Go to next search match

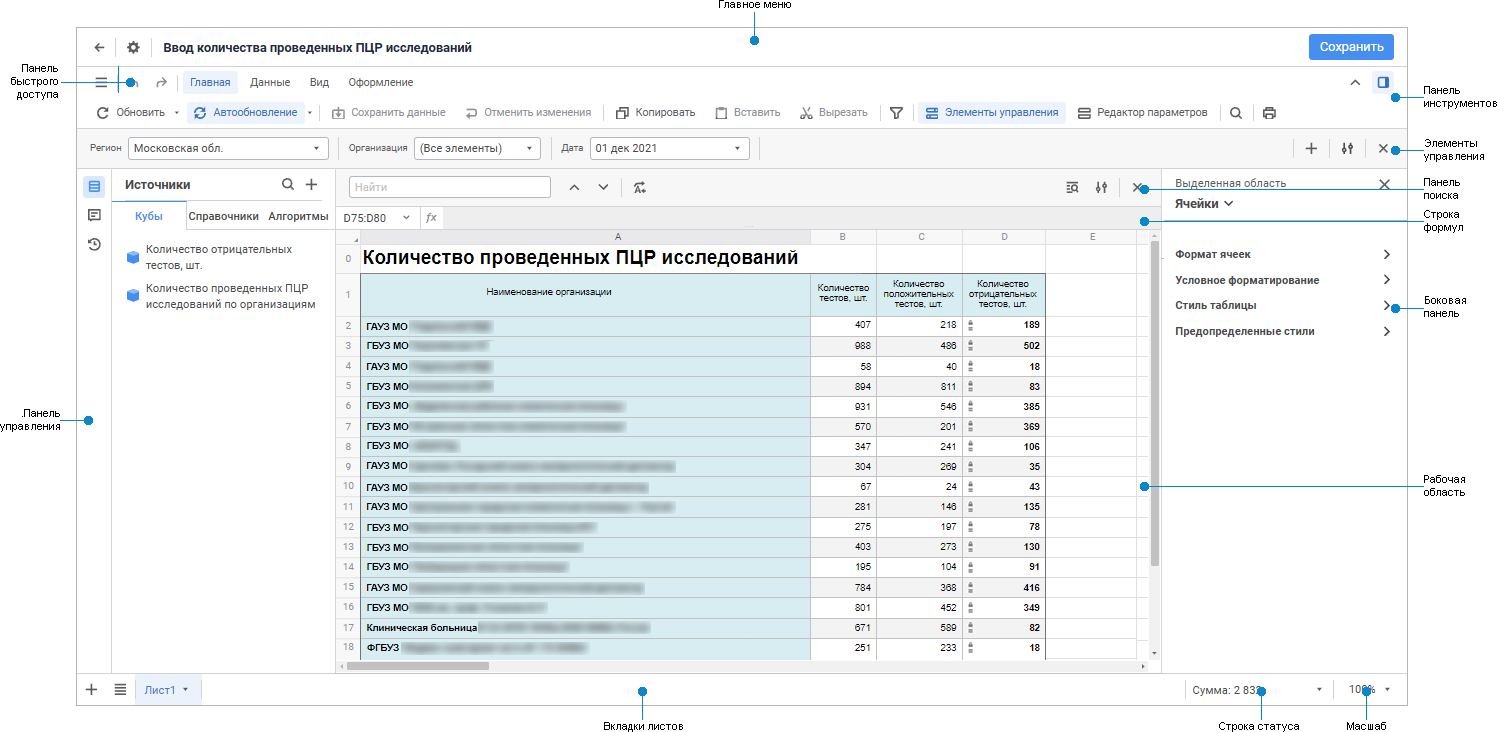pos(603,187)
